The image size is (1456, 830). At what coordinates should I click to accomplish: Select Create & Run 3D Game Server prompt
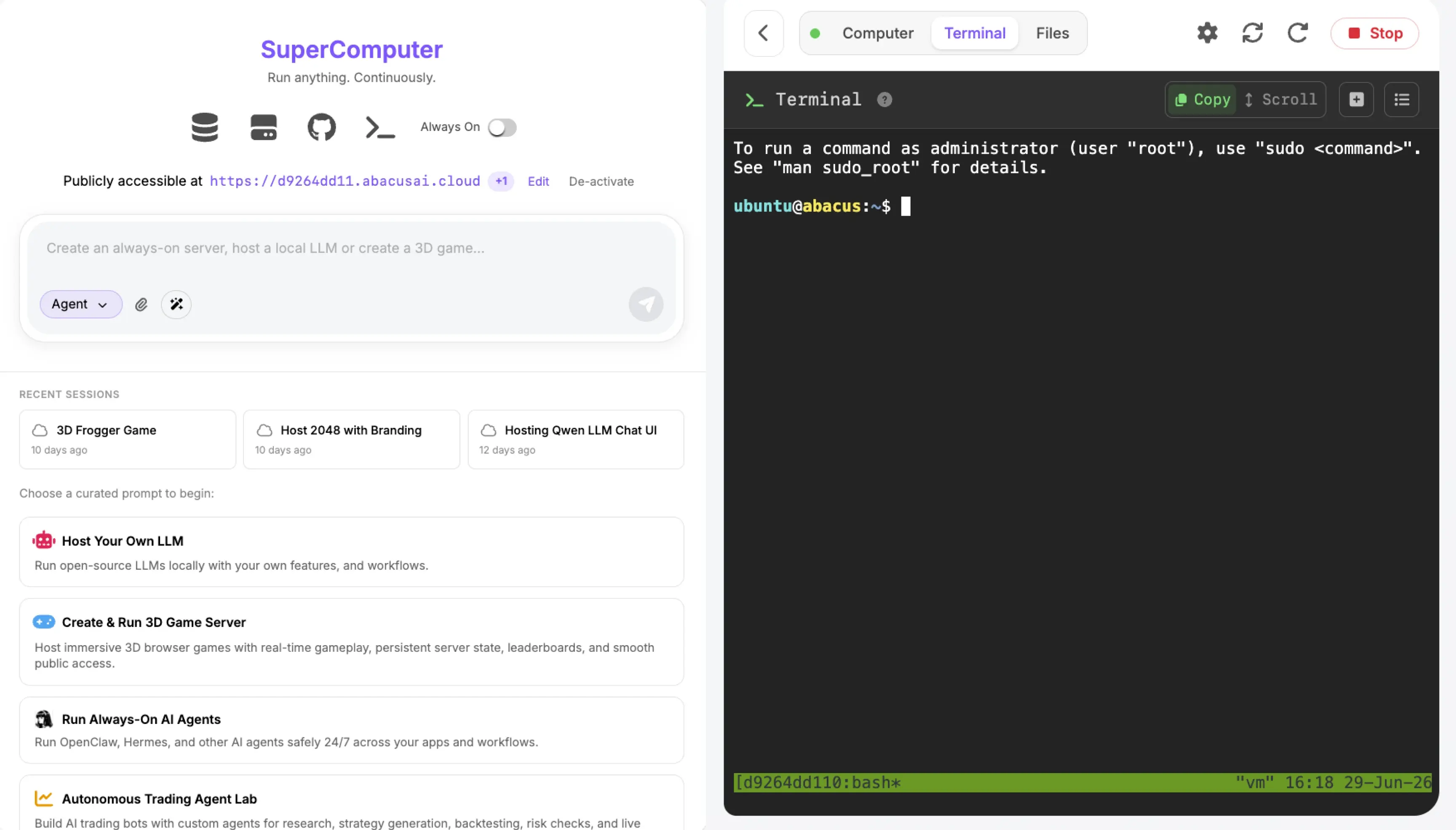tap(352, 642)
